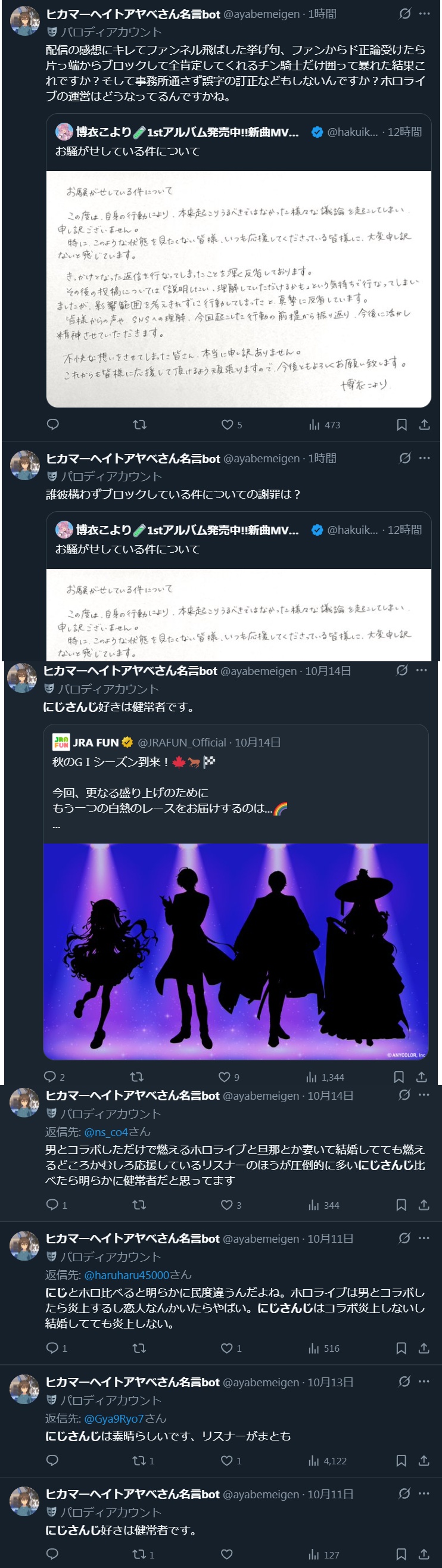Open the @Gya9Ryo7 mention link
The height and width of the screenshot is (1568, 442).
114,1418
